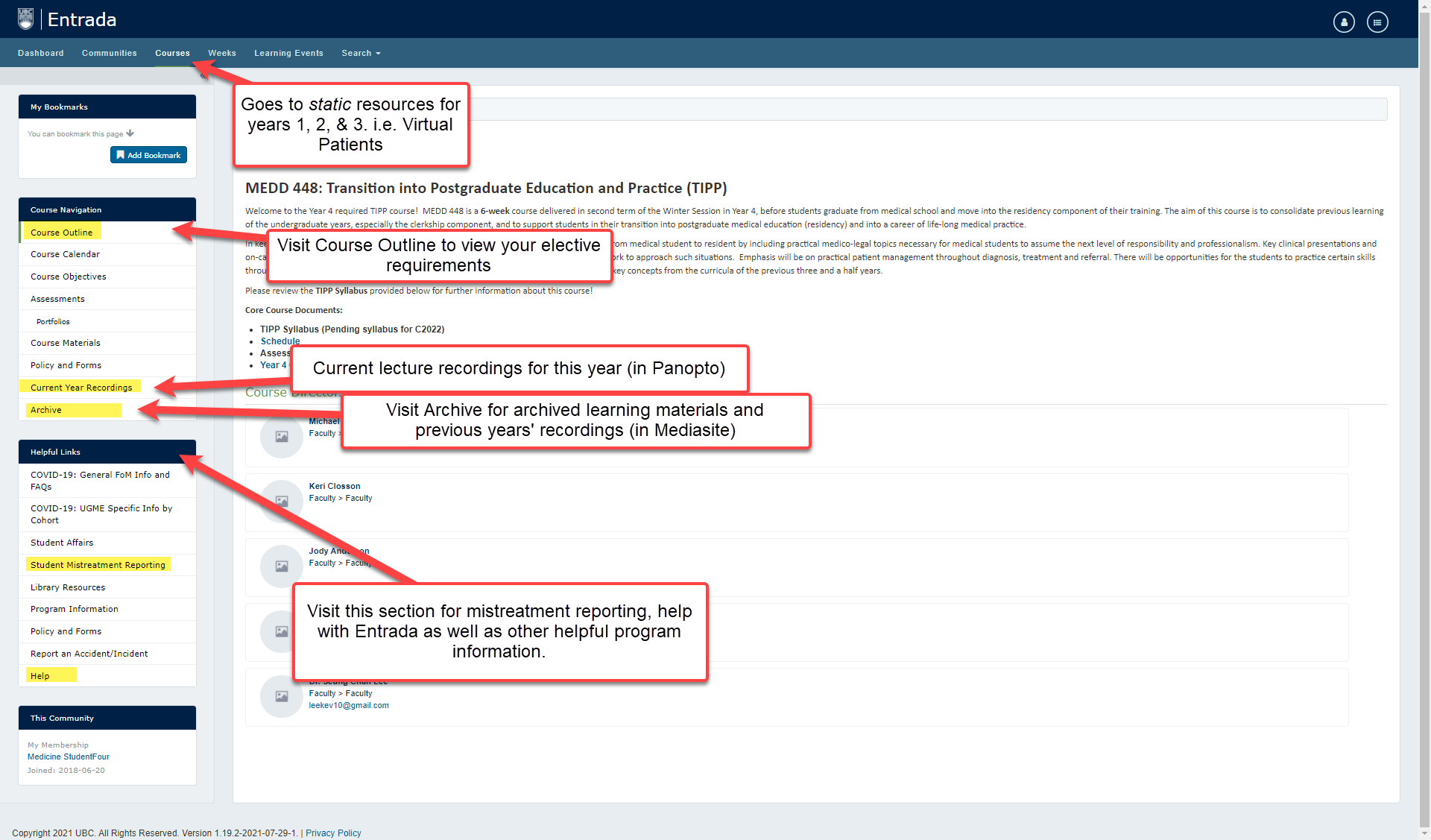Open the Archive navigation item
Image resolution: width=1431 pixels, height=840 pixels.
(46, 410)
